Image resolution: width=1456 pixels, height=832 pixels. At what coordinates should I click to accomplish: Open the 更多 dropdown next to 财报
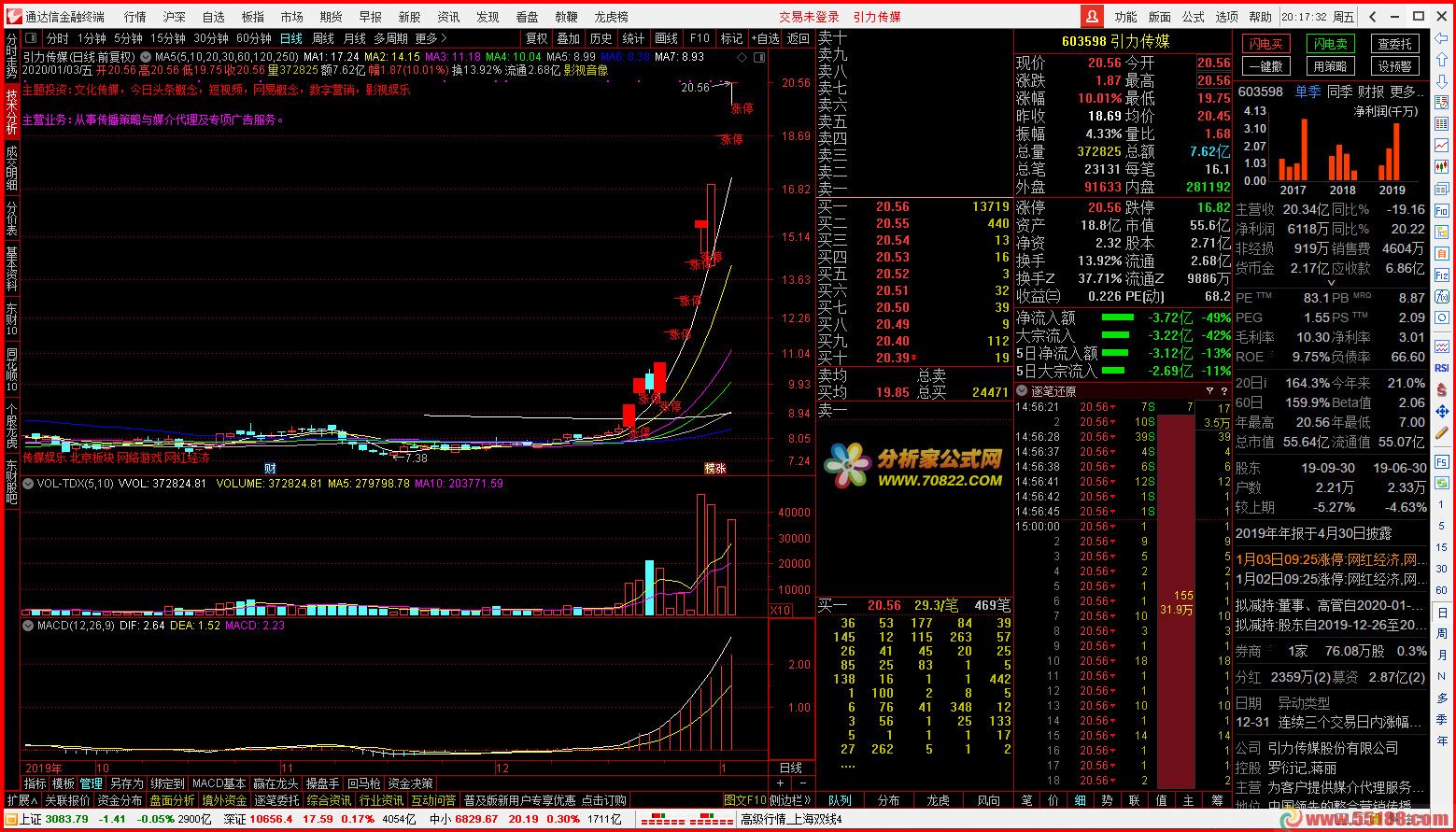(x=1407, y=92)
